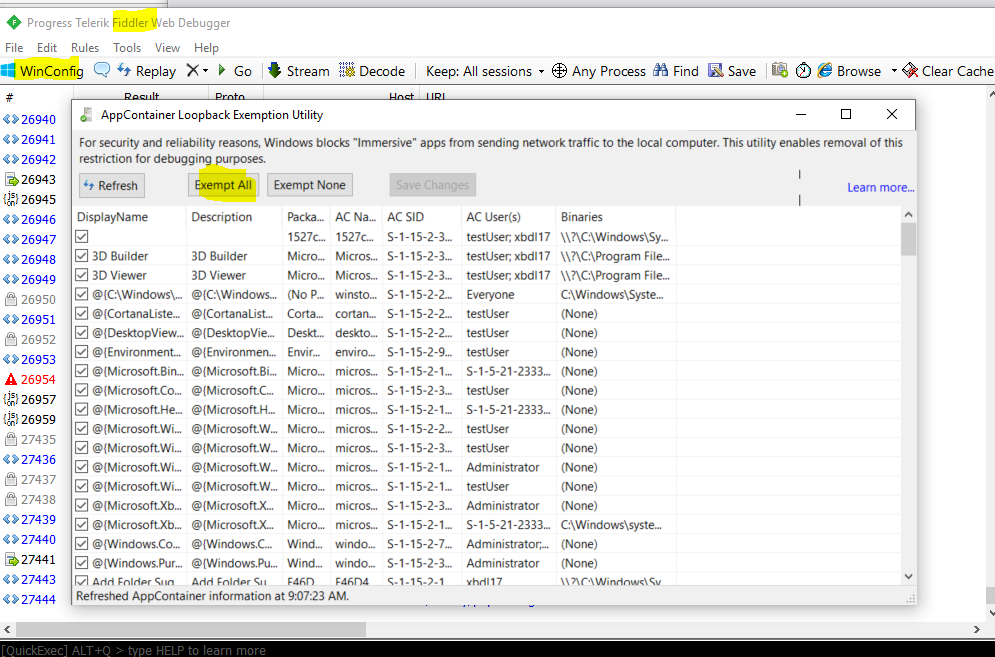
Task: Open the Rules menu
Action: [x=85, y=47]
